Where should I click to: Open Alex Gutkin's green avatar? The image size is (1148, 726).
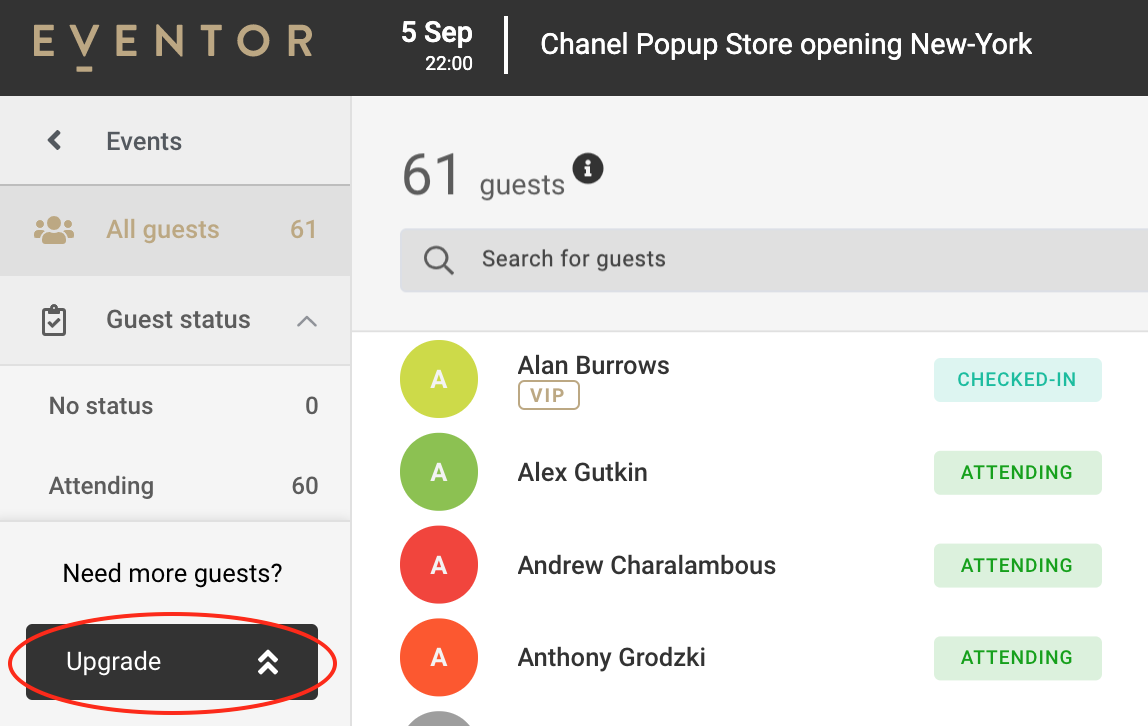tap(439, 472)
